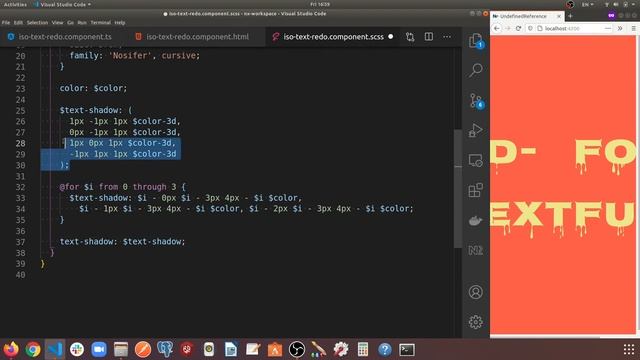Open the pgAdmin elephant icon in the dock
Image resolution: width=640 pixels, height=360 pixels.
pos(165,349)
